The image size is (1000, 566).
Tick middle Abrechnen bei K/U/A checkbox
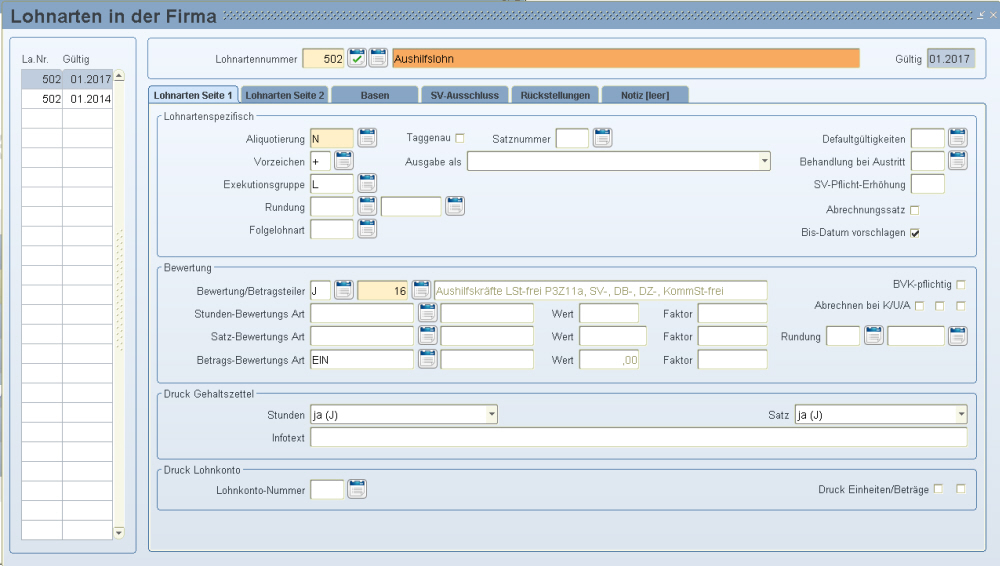click(939, 306)
